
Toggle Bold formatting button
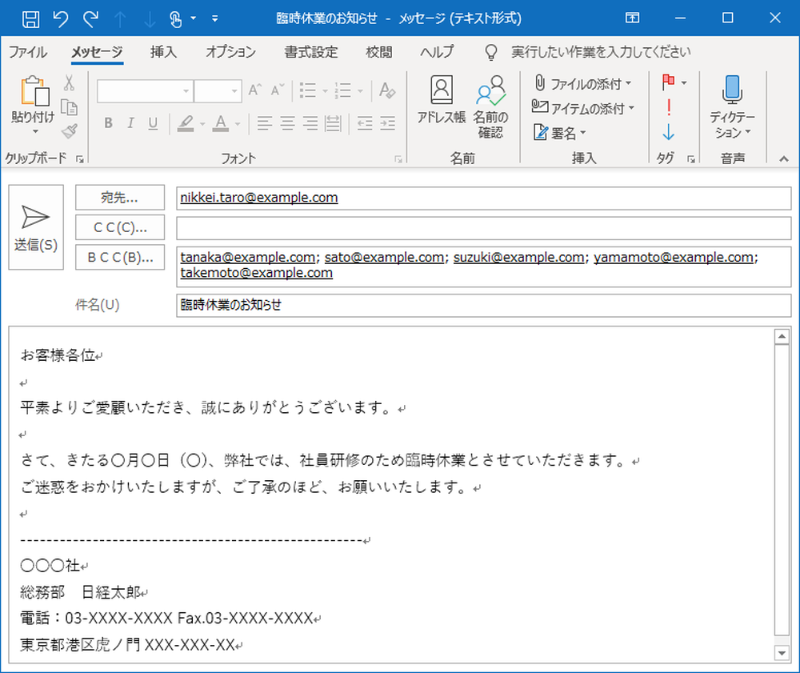coord(106,124)
